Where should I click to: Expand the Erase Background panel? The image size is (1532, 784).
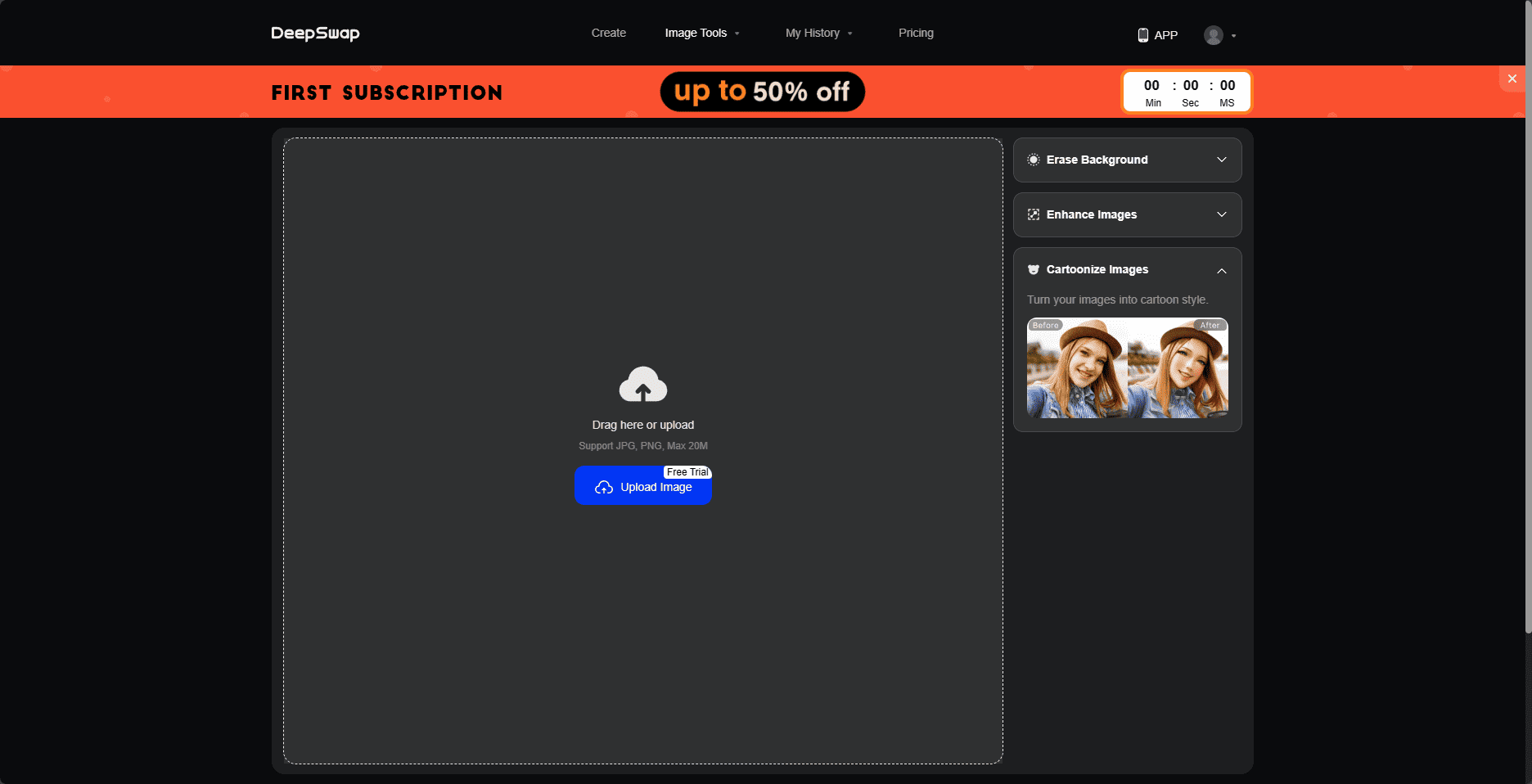tap(1221, 160)
